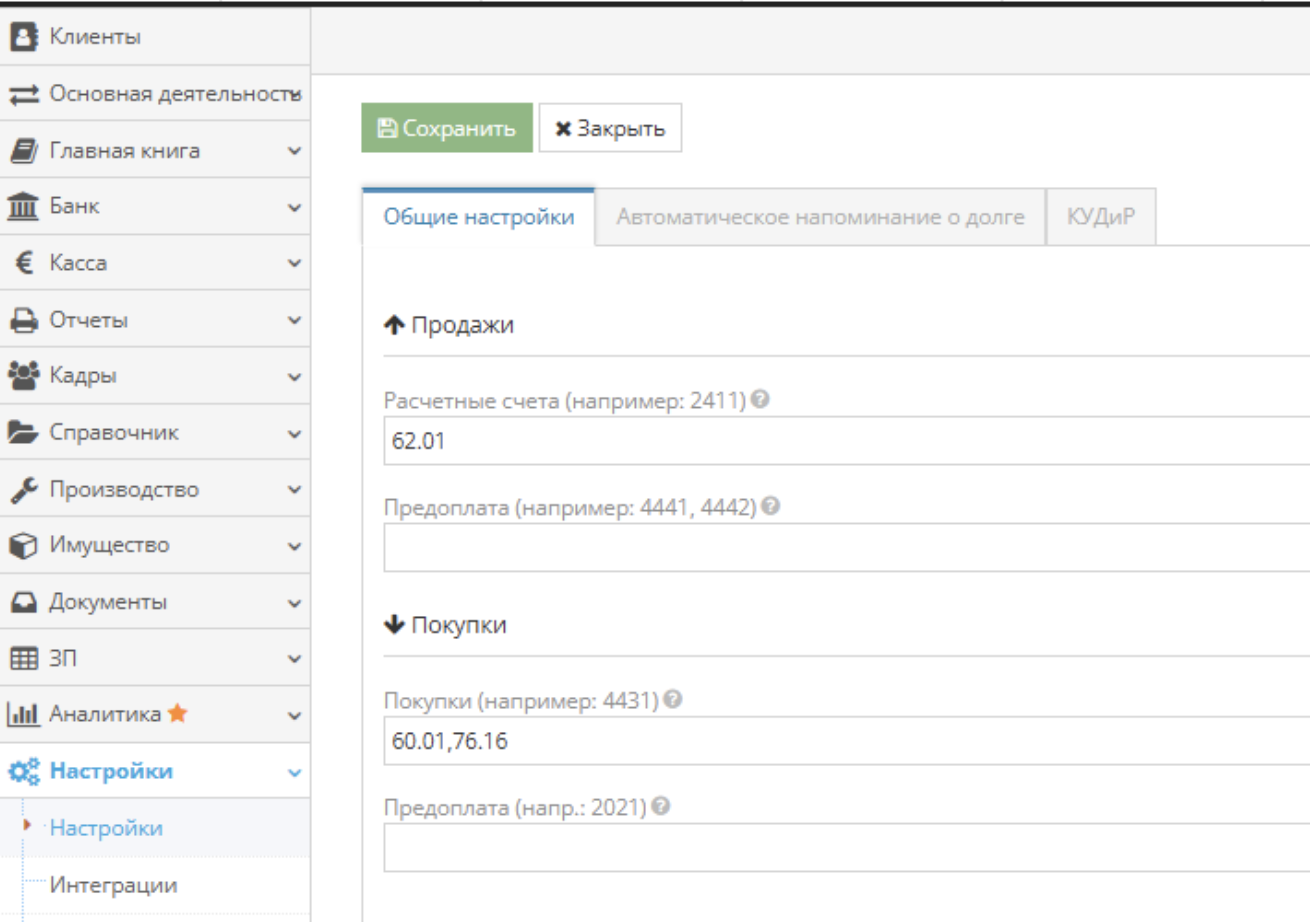This screenshot has width=1310, height=922.
Task: Click the people icon beside Кадры
Action: (x=23, y=377)
